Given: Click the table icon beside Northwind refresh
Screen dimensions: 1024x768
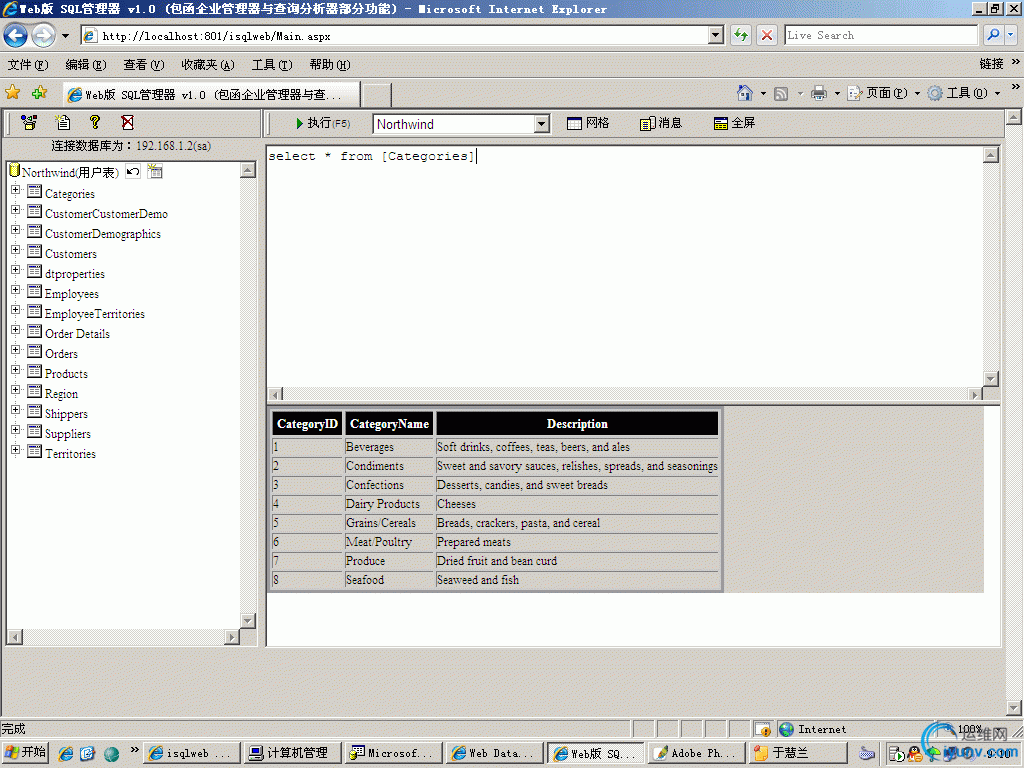Looking at the screenshot, I should 155,172.
